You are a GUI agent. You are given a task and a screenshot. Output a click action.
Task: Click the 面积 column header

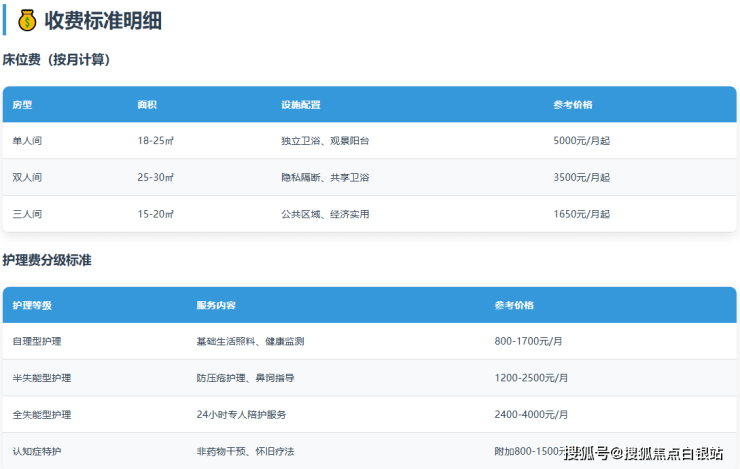click(x=147, y=105)
